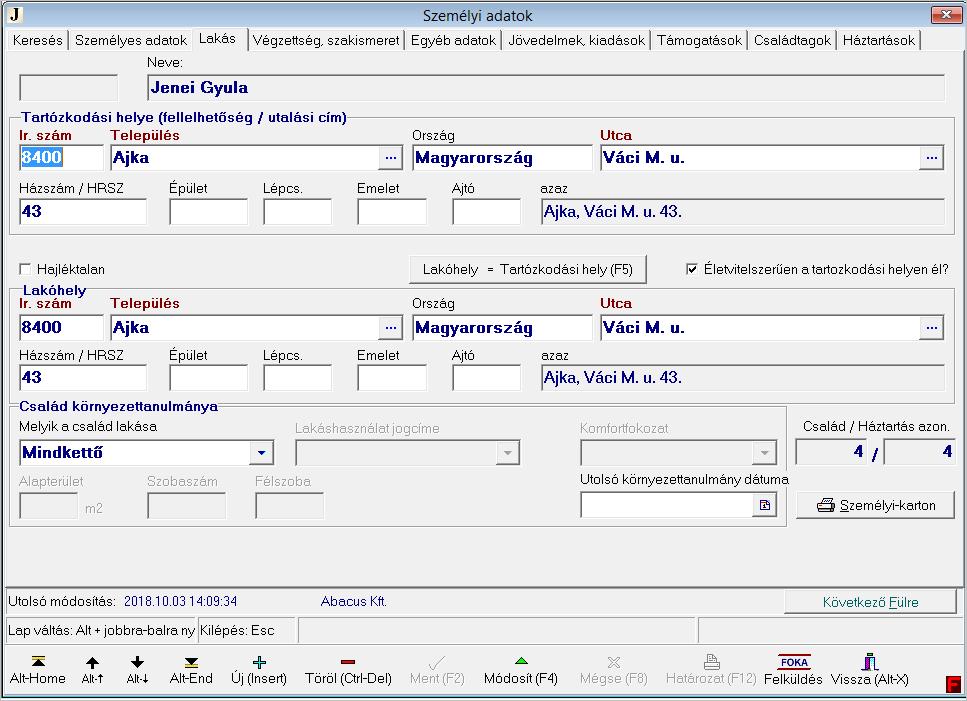Click the J application icon in title bar
The height and width of the screenshot is (701, 967).
tap(15, 14)
